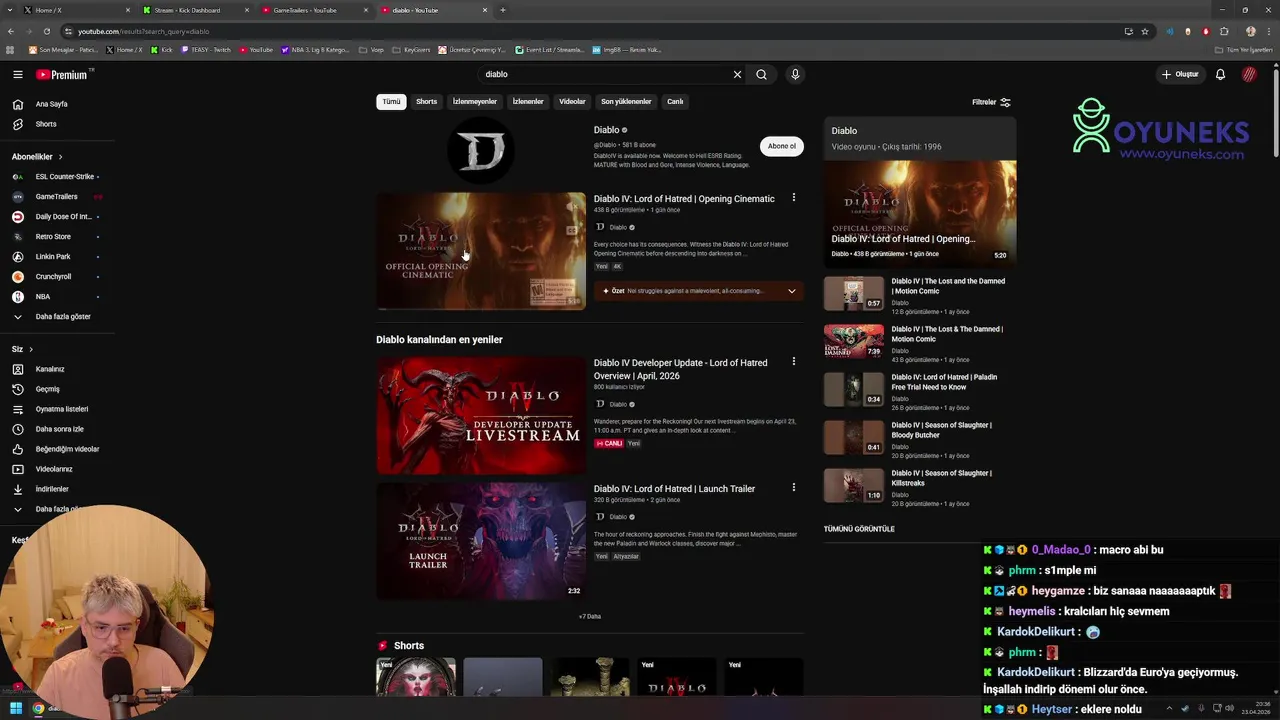
Task: Select the İzlenenler filter chip
Action: tap(528, 102)
